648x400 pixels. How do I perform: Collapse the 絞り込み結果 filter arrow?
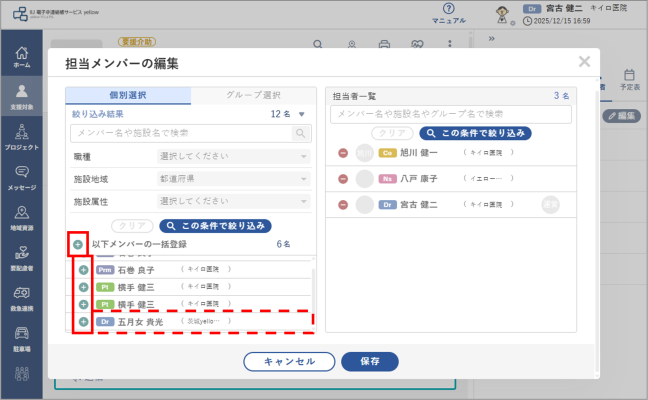click(x=302, y=114)
